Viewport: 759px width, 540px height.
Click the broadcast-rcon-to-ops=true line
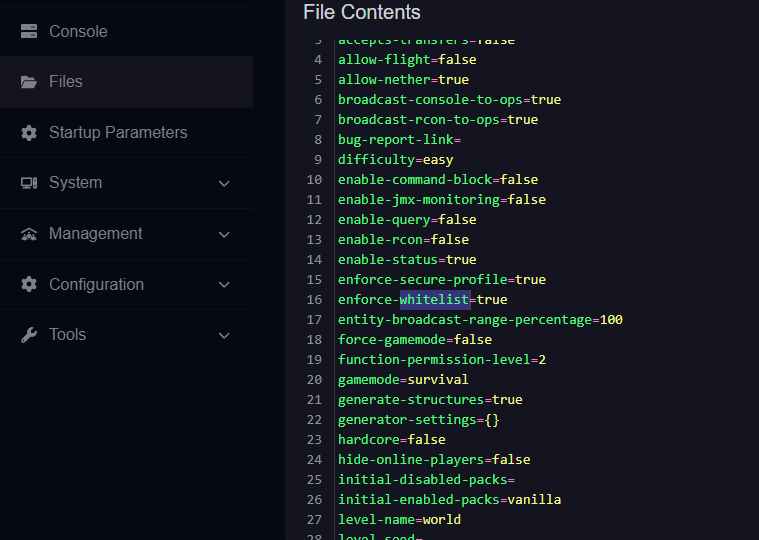(x=438, y=120)
